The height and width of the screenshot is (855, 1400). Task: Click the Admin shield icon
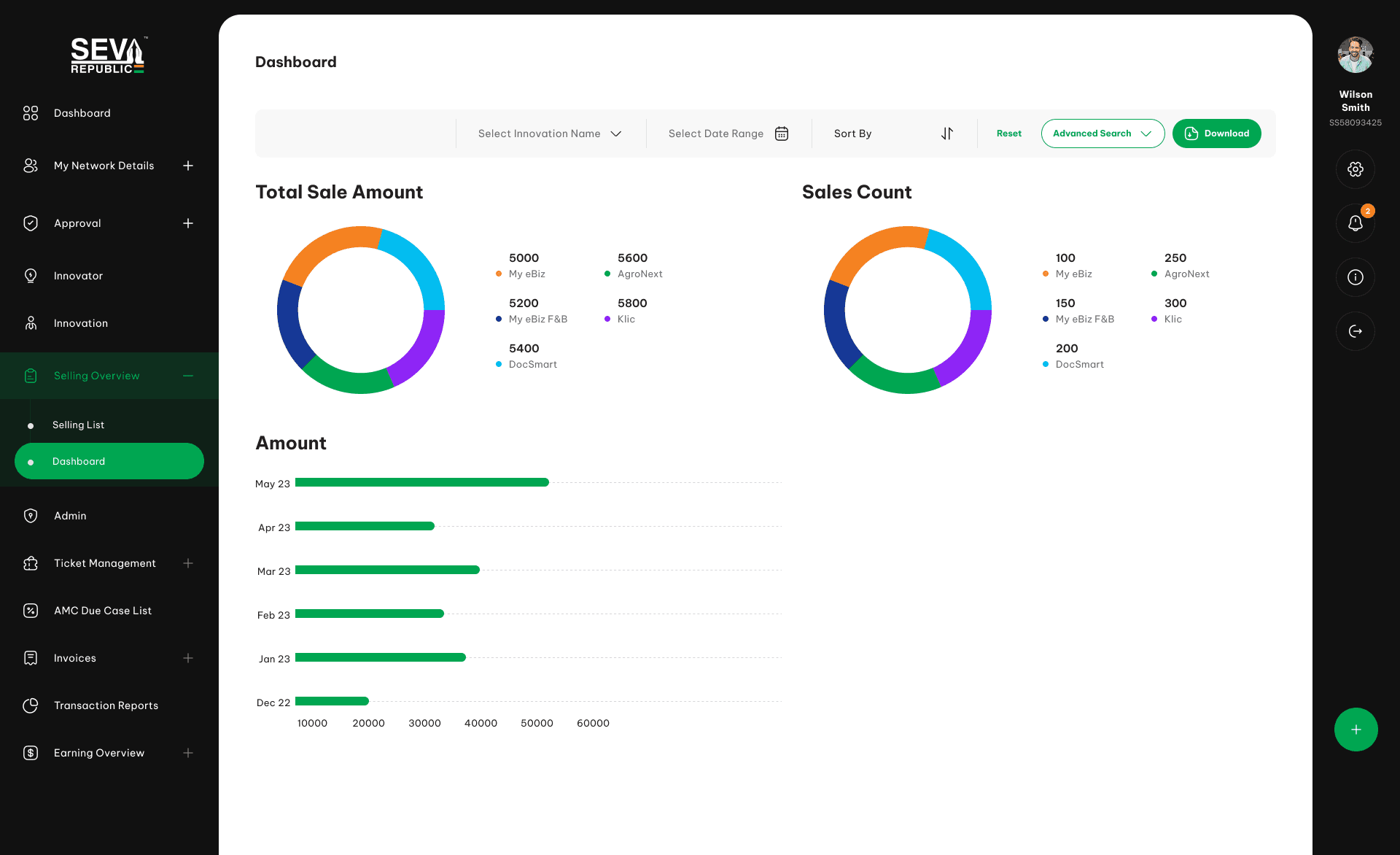pos(31,516)
